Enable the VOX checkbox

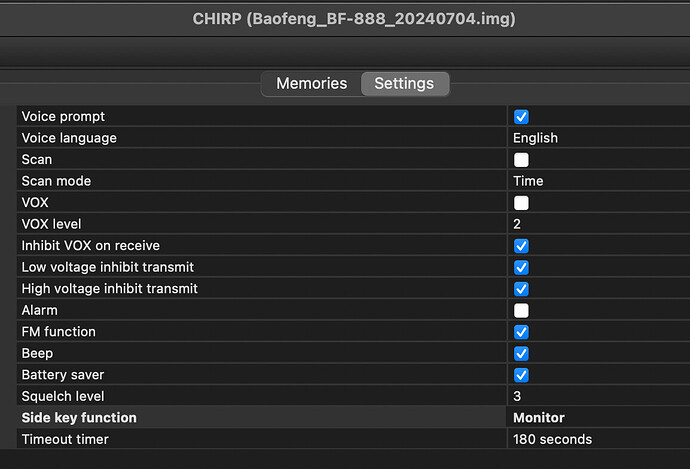click(x=521, y=203)
